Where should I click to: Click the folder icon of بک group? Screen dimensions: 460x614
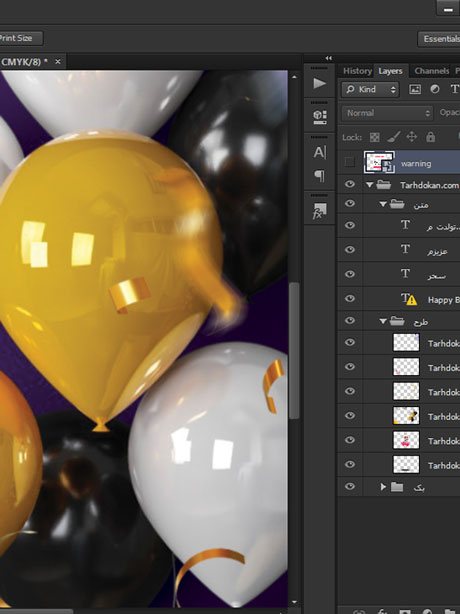point(397,487)
